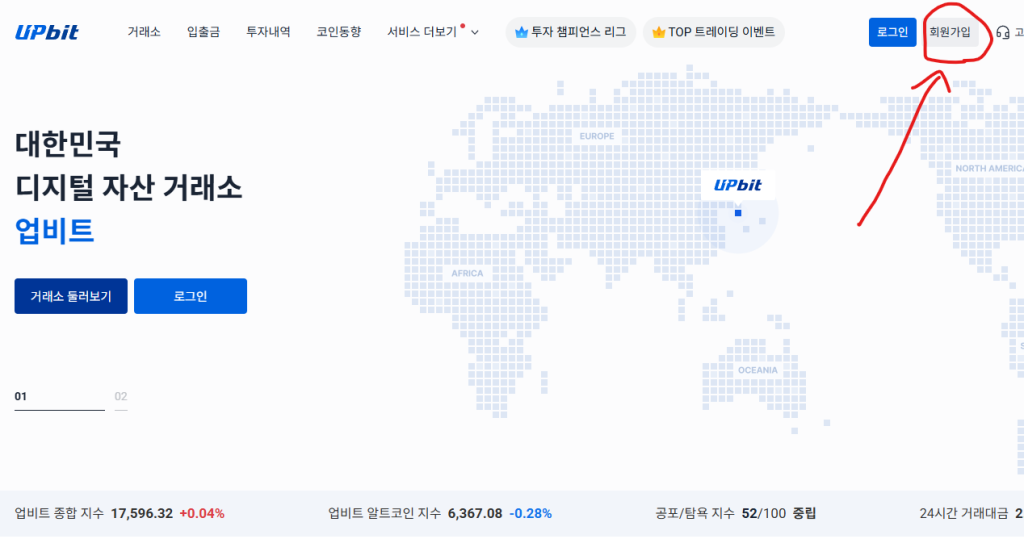Open the 거래소 menu item
The image size is (1024, 539).
pos(144,32)
